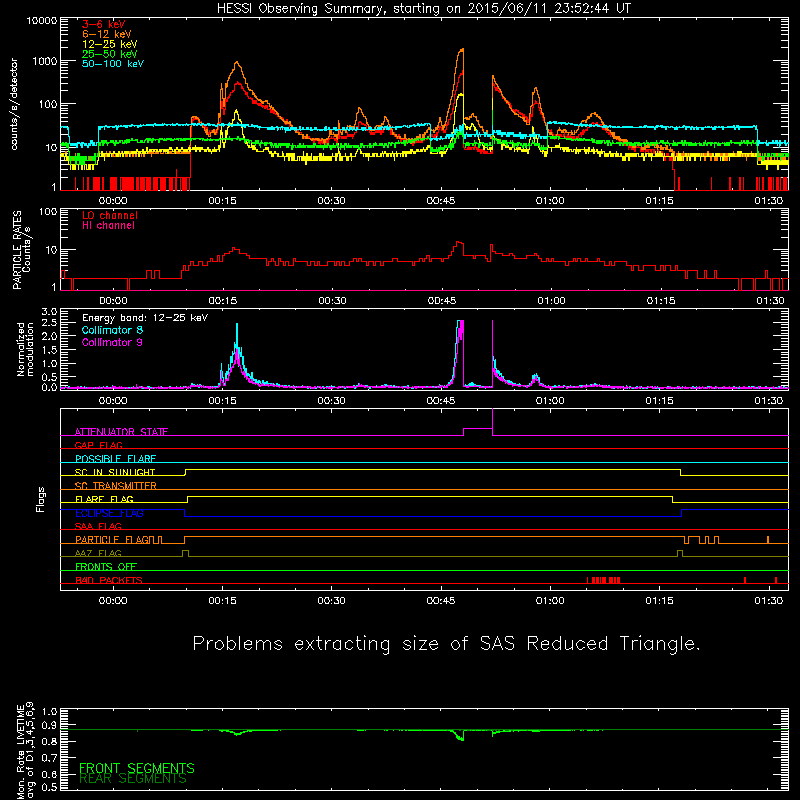Click the GAP FLAG label
The width and height of the screenshot is (800, 800).
98,445
